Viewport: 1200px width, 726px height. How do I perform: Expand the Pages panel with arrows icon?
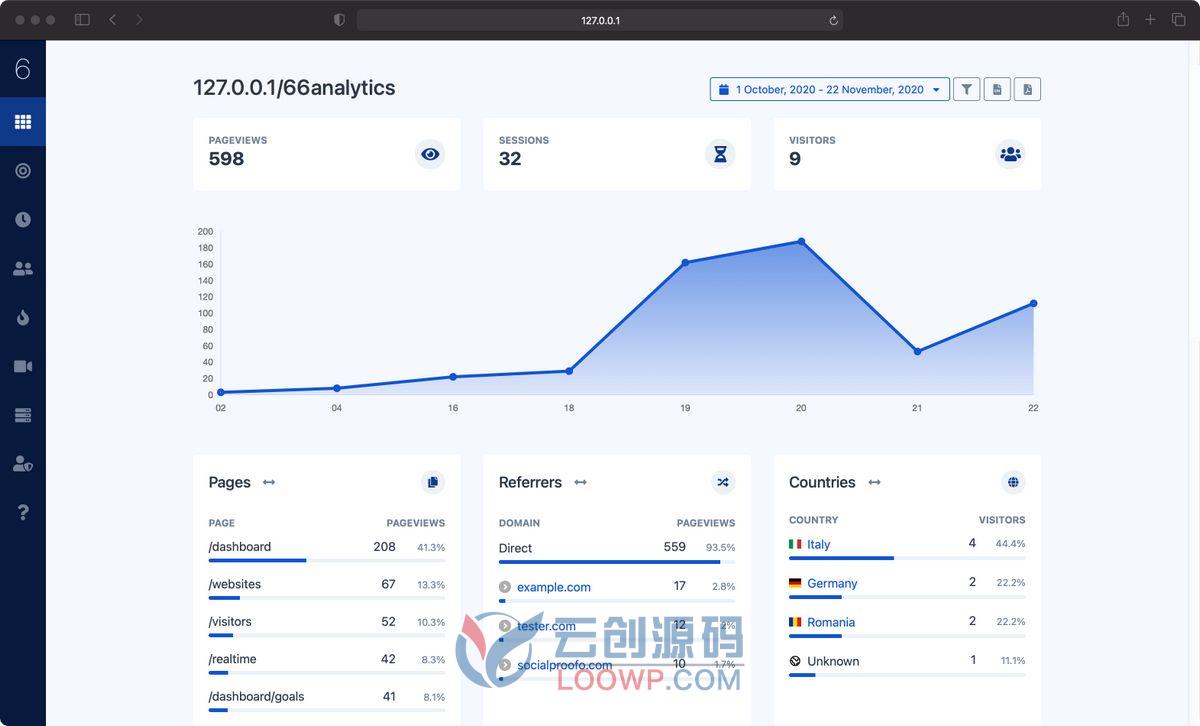click(269, 482)
